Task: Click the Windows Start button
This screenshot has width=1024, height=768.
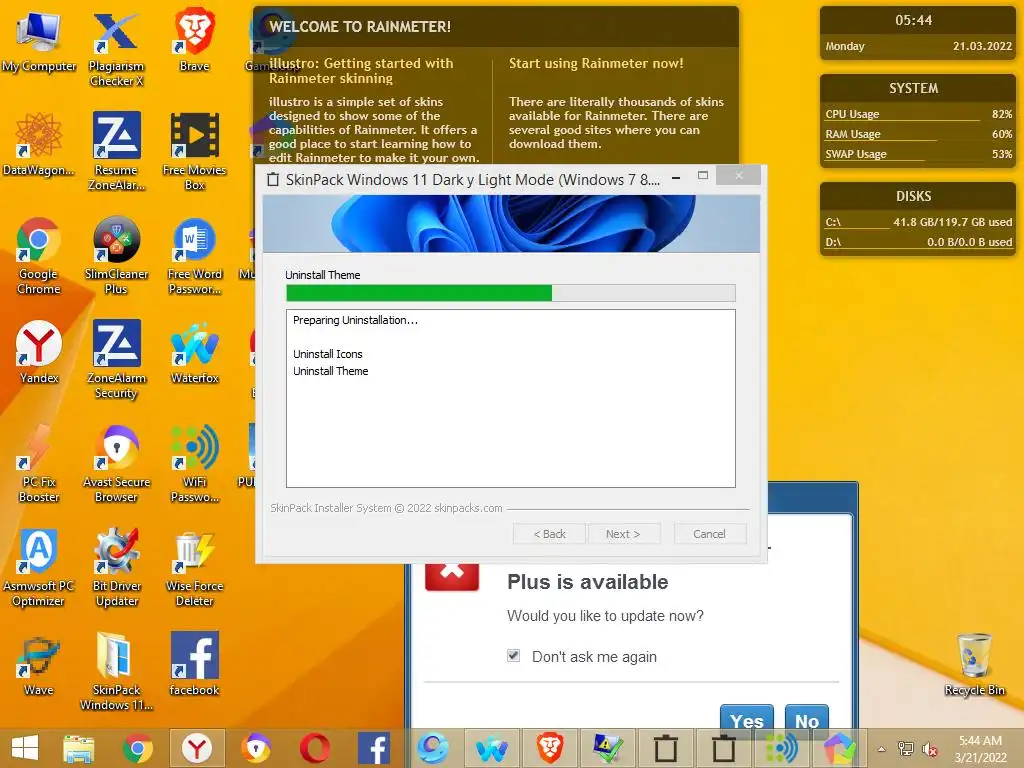Action: pos(25,748)
